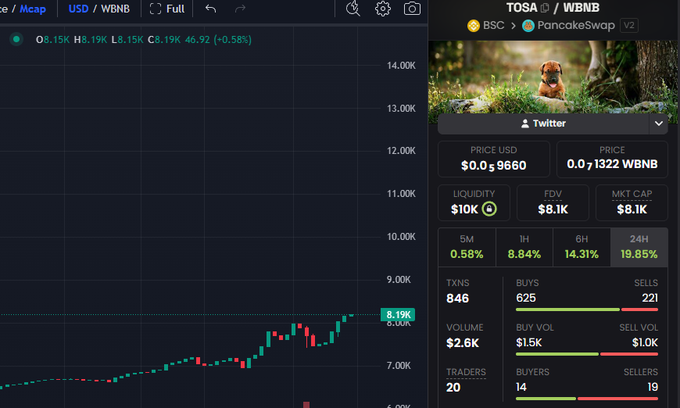
Task: Click the BSC chain logo
Action: (x=473, y=26)
